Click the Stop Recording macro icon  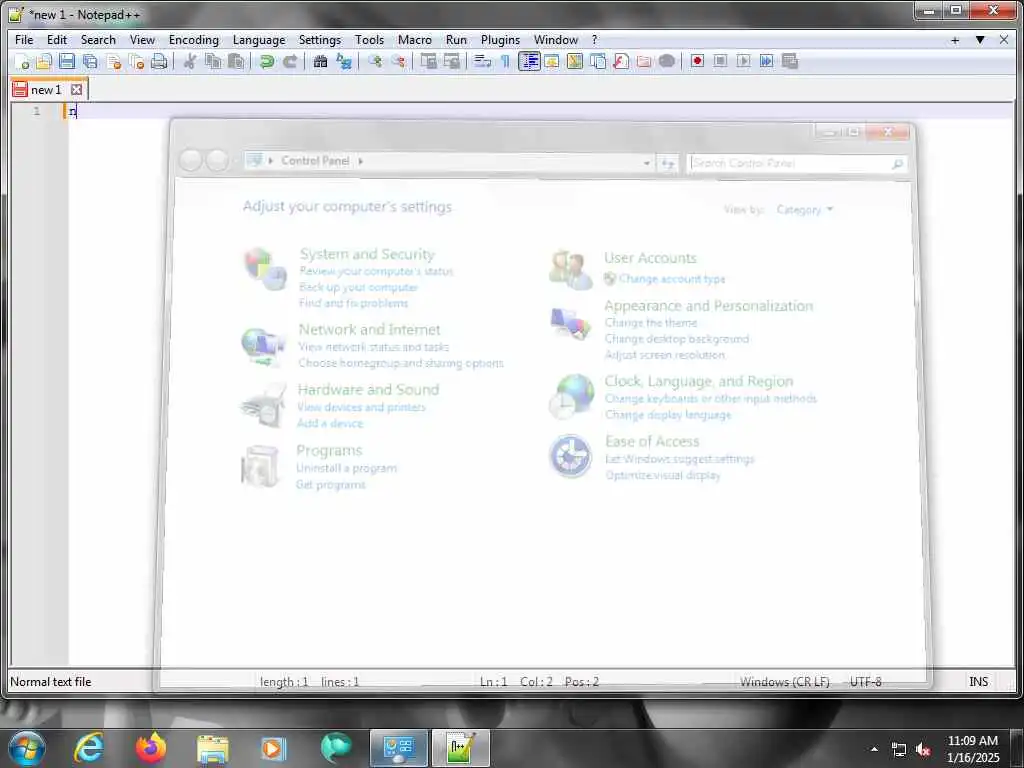720,61
